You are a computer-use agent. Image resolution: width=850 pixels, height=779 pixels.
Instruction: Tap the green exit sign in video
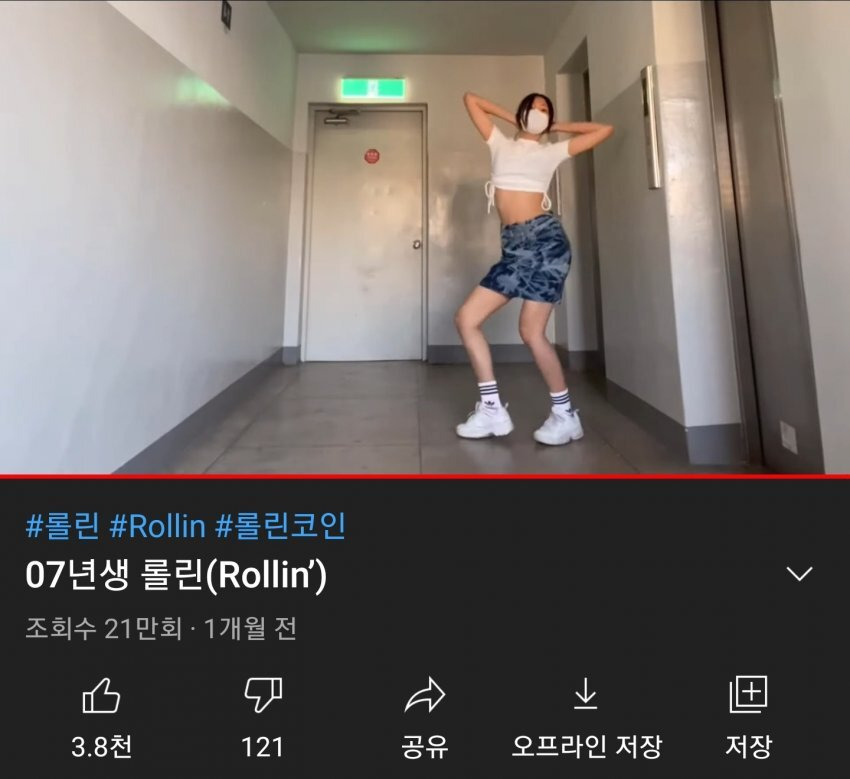pos(372,88)
